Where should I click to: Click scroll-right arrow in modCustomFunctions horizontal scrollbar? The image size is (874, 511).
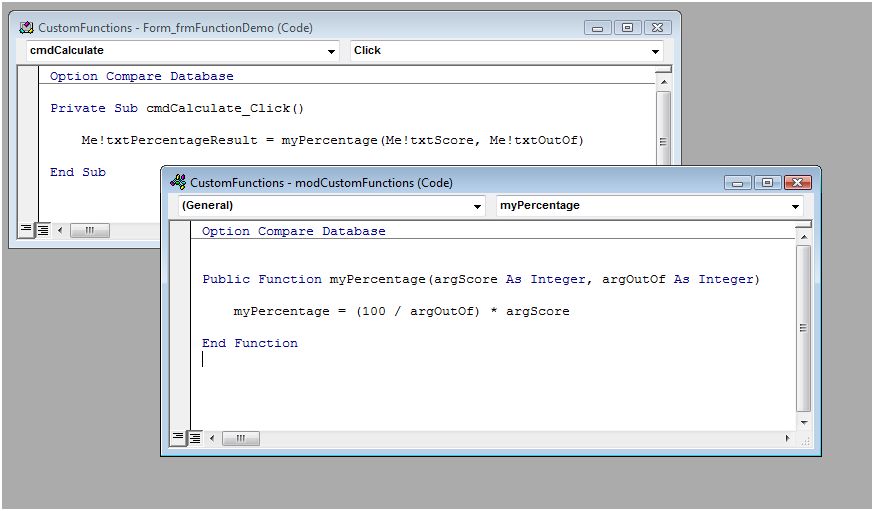(788, 439)
